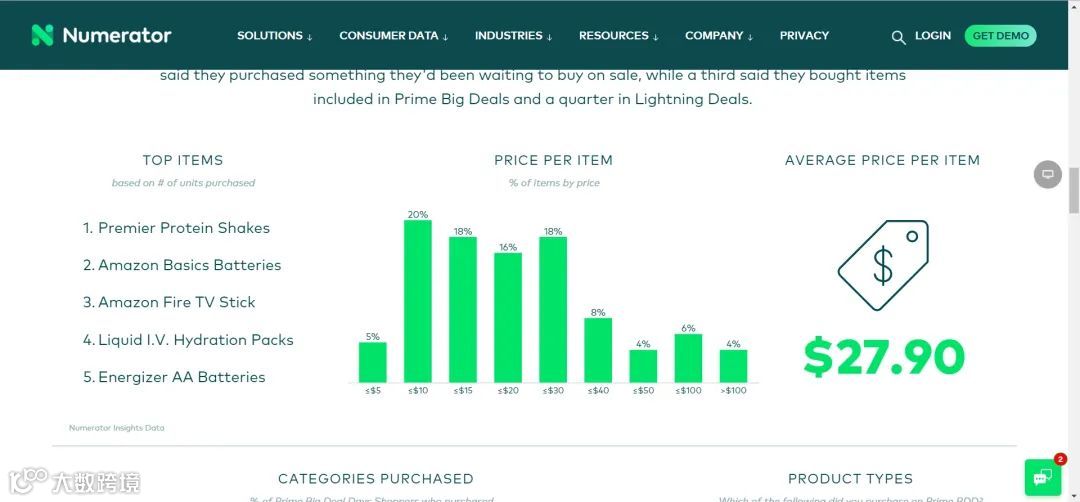Viewport: 1080px width, 502px height.
Task: Expand the Consumer Data dropdown
Action: (393, 36)
